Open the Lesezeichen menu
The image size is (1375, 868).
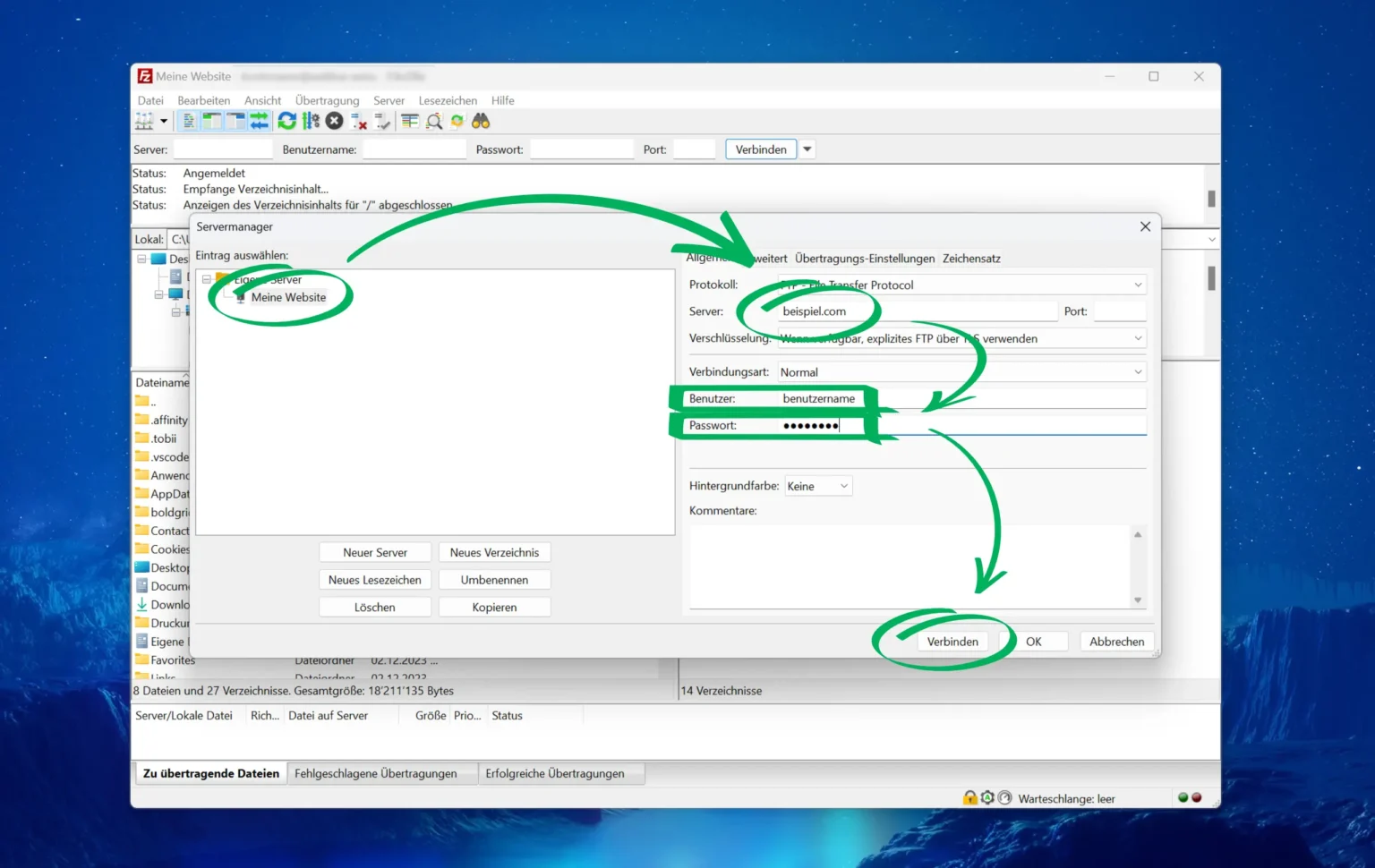coord(448,101)
